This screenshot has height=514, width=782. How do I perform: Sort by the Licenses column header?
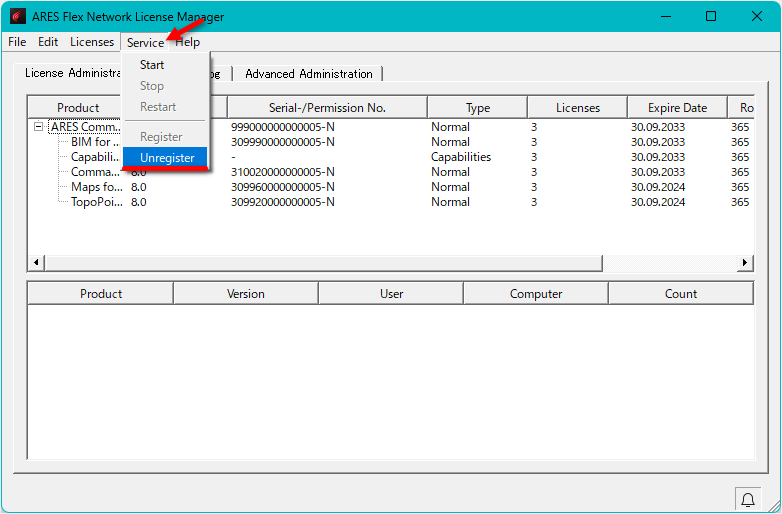578,108
